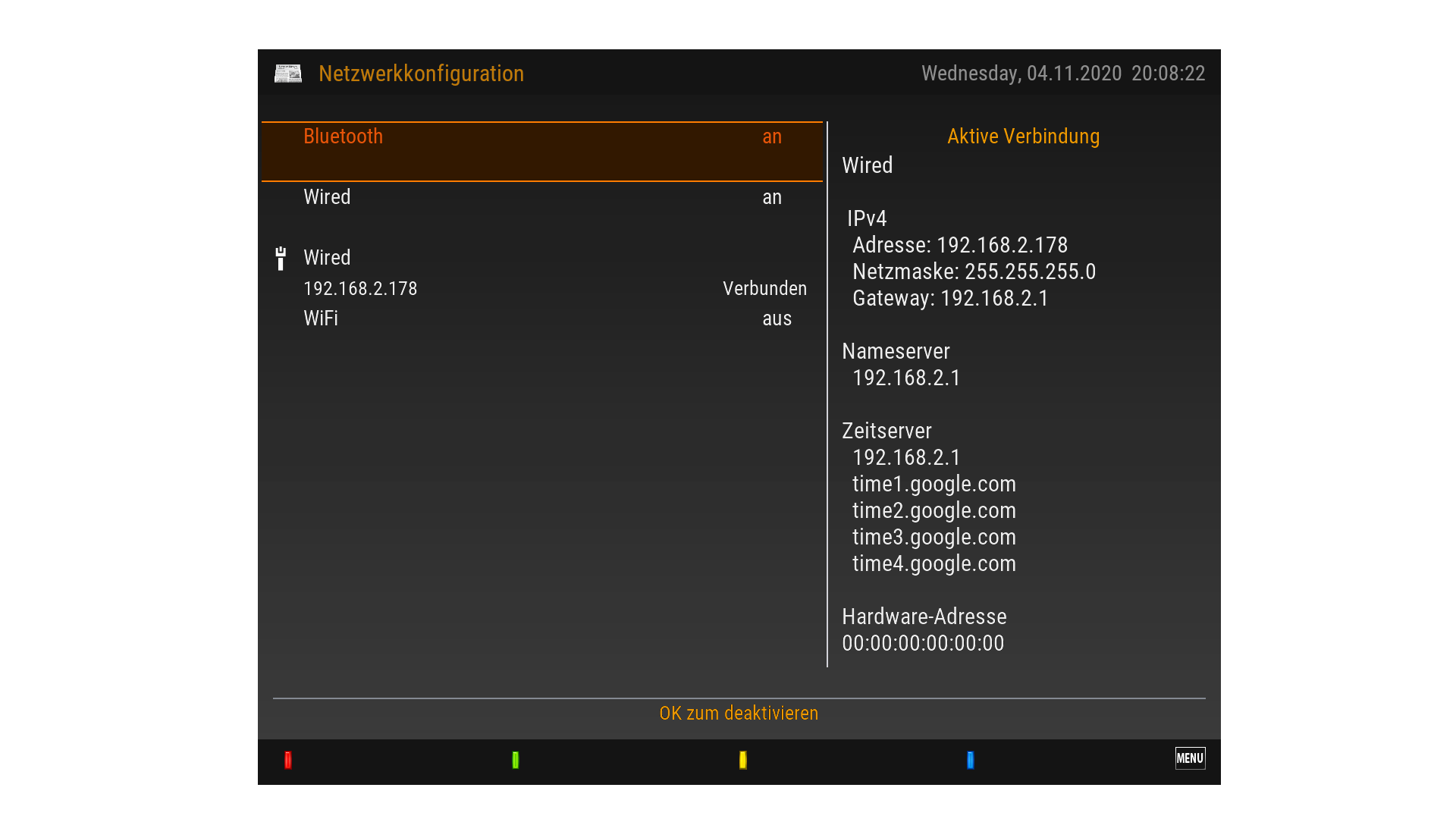Click the Aktive Verbindung panel heading
1456x819 pixels.
click(x=1023, y=136)
